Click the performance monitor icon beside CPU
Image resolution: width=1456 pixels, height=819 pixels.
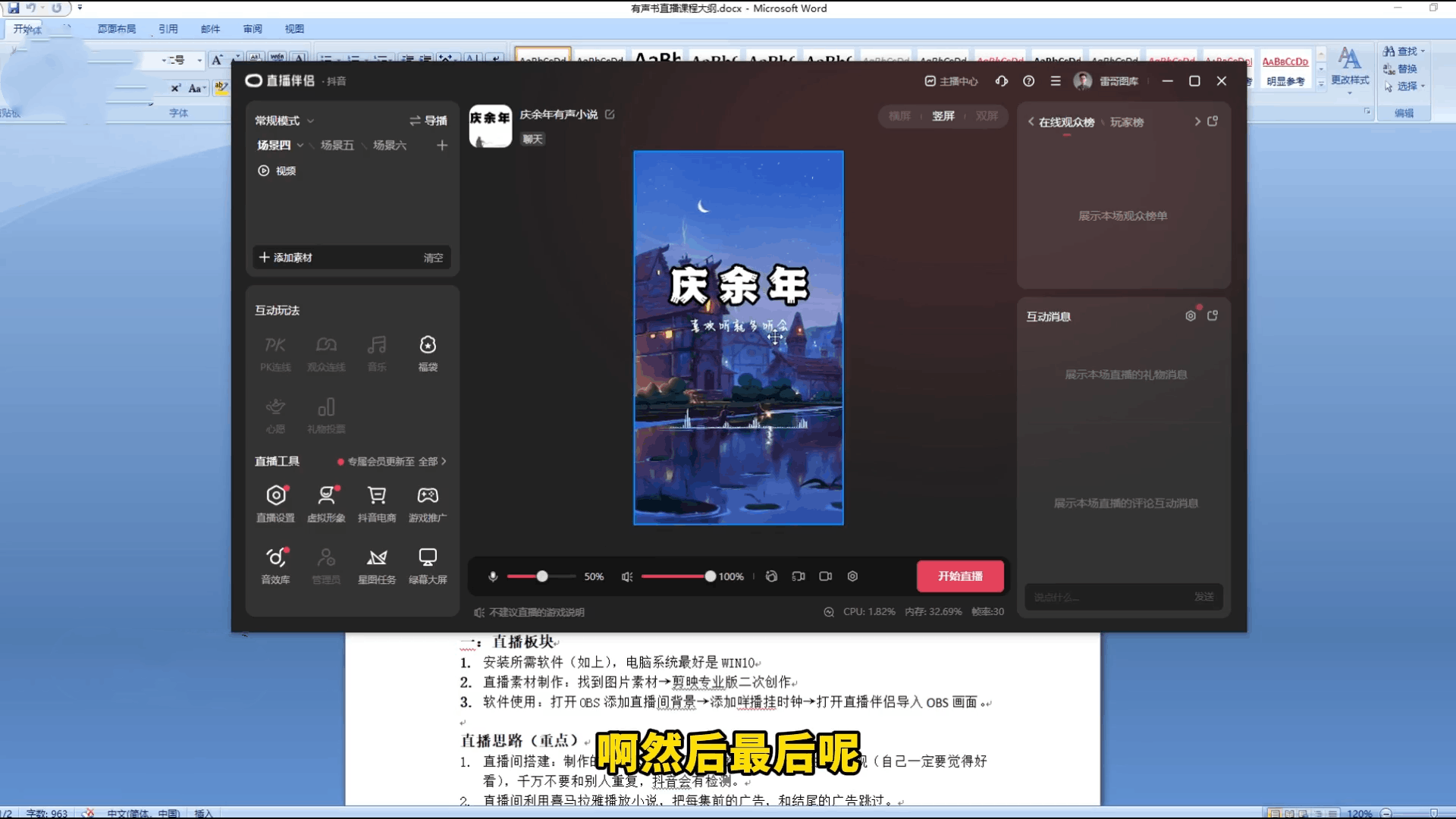coord(829,612)
